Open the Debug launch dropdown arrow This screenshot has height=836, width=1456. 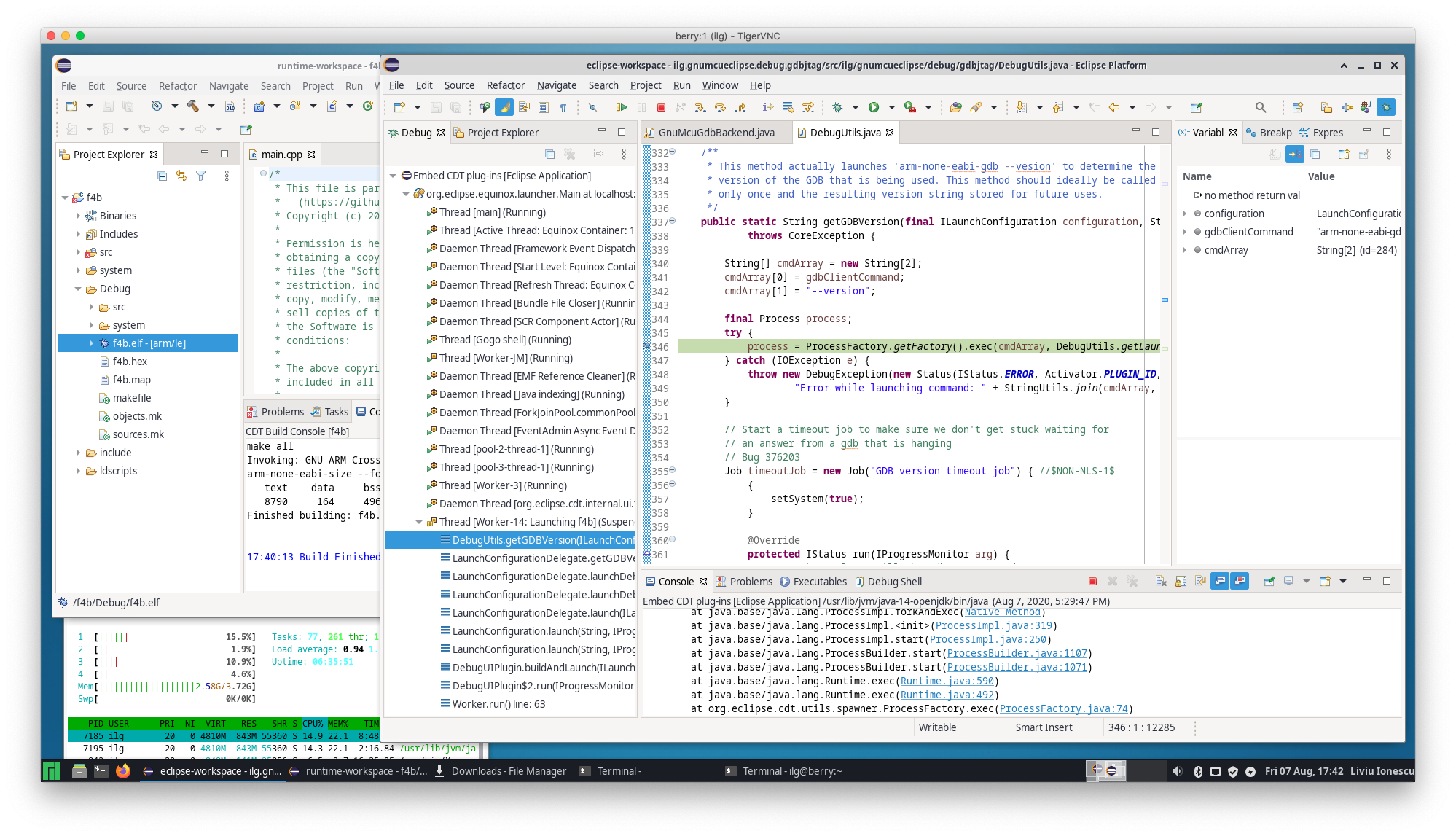click(856, 107)
